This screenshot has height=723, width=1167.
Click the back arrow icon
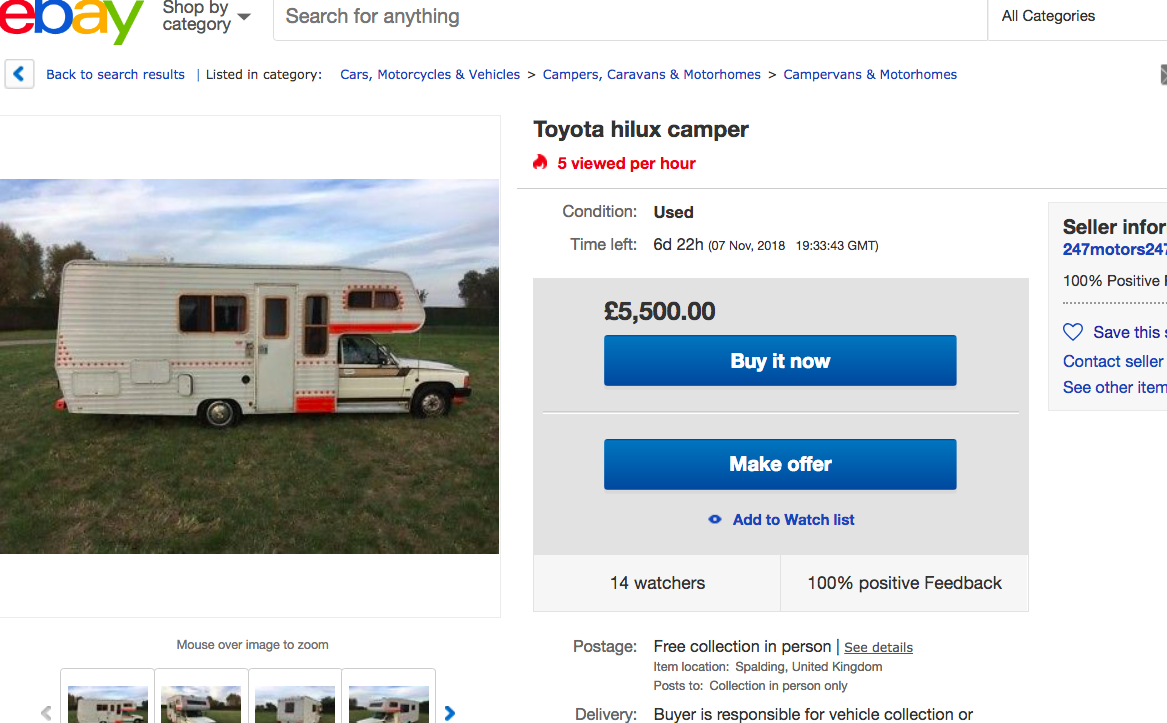19,74
